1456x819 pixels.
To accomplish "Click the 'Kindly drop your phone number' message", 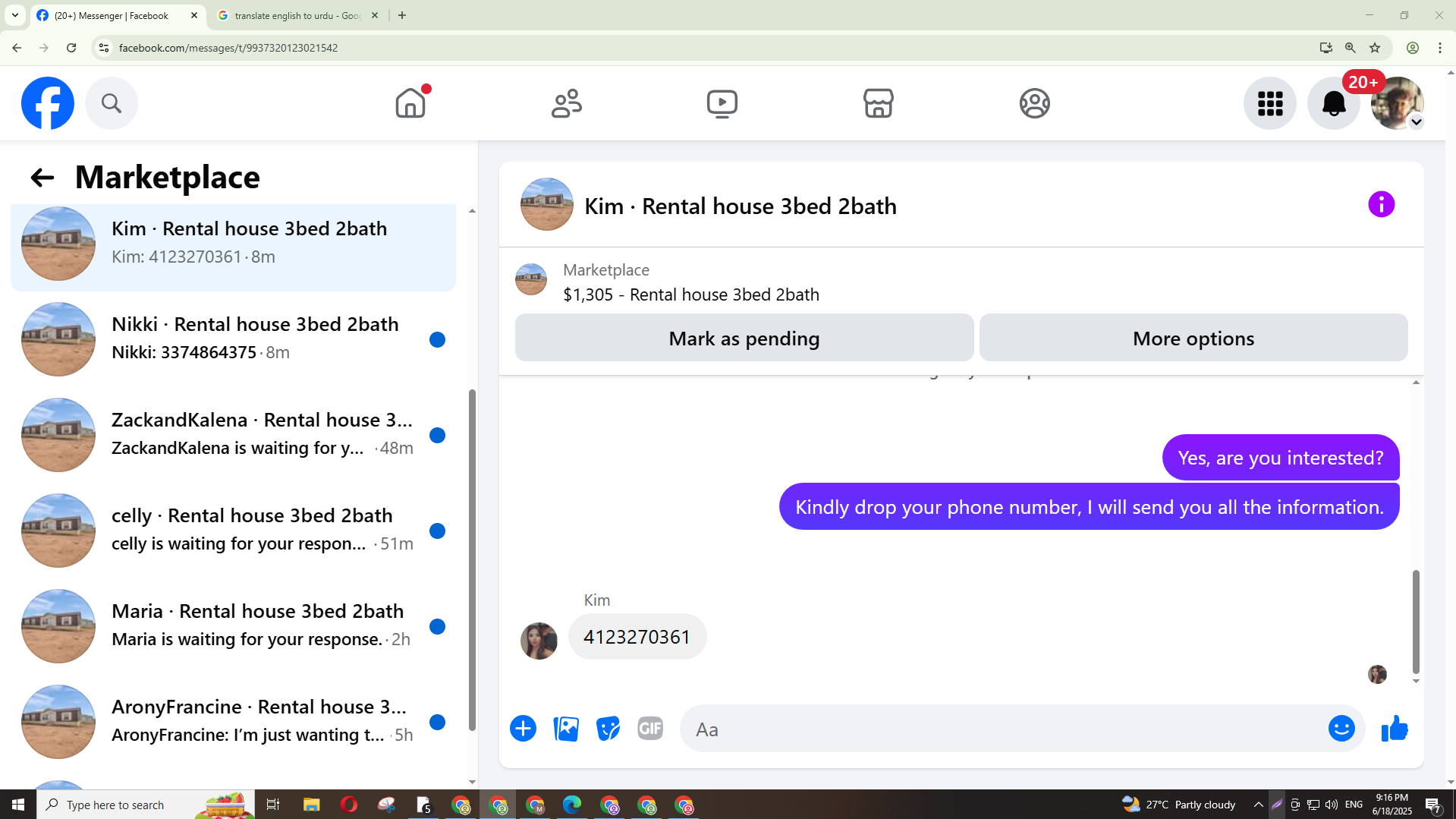I will pos(1090,506).
